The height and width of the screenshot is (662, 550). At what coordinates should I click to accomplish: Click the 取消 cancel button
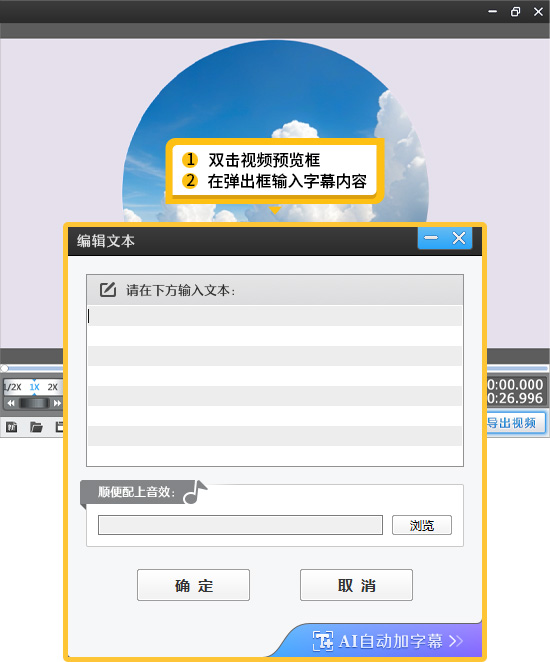(356, 585)
